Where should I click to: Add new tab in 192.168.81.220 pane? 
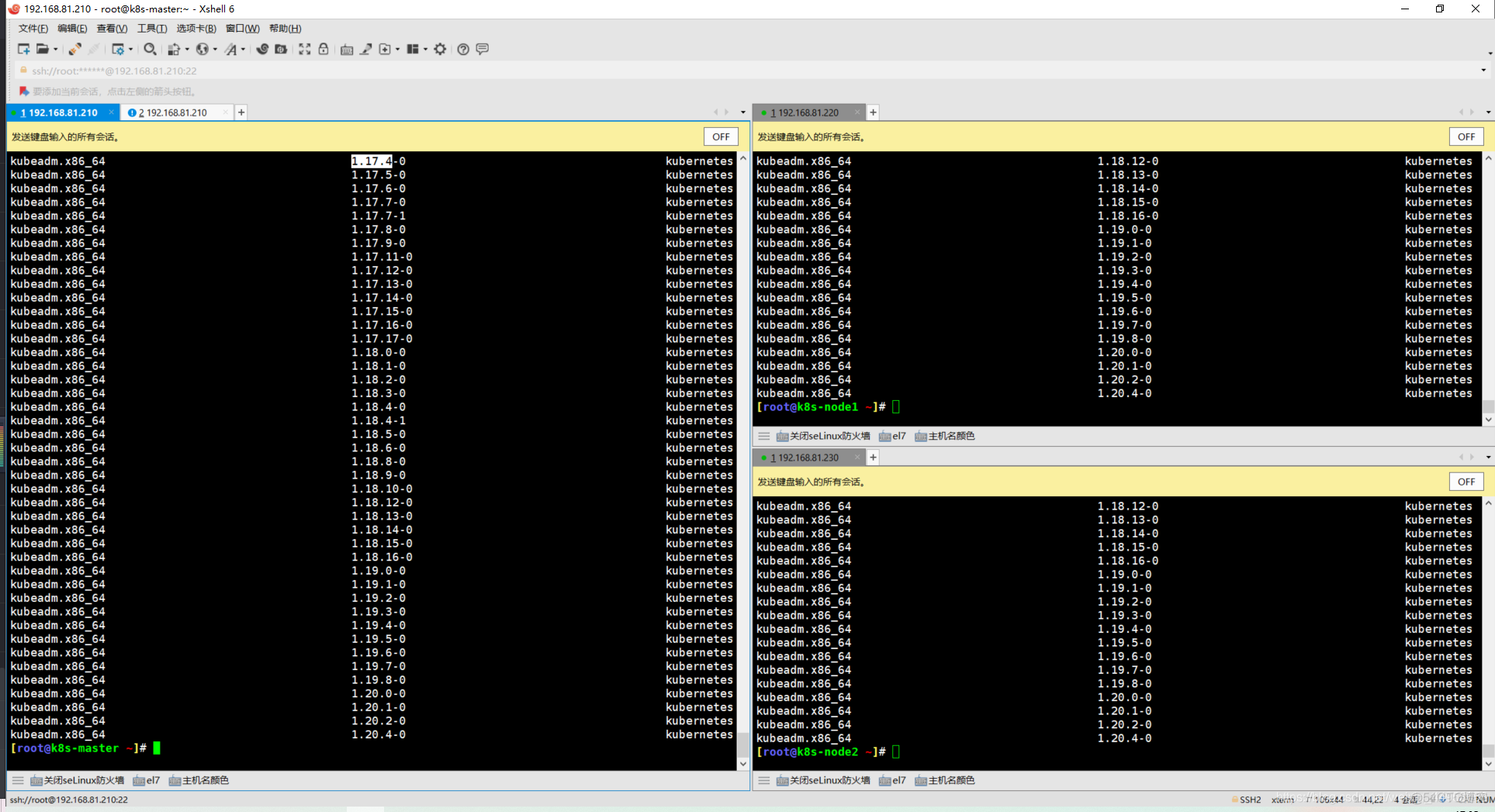point(873,112)
